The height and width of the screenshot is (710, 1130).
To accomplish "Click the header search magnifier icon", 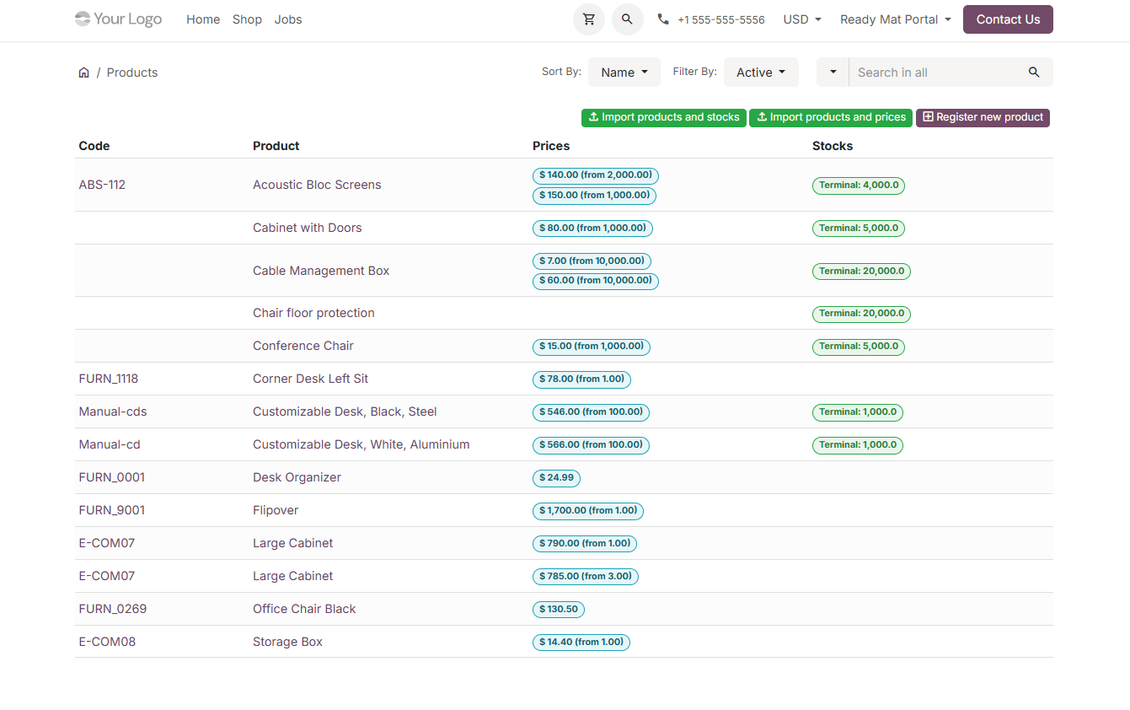I will 627,19.
